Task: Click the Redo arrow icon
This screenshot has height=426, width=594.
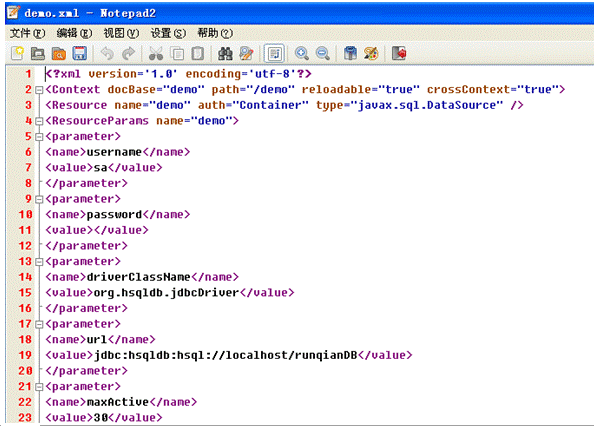Action: point(128,53)
